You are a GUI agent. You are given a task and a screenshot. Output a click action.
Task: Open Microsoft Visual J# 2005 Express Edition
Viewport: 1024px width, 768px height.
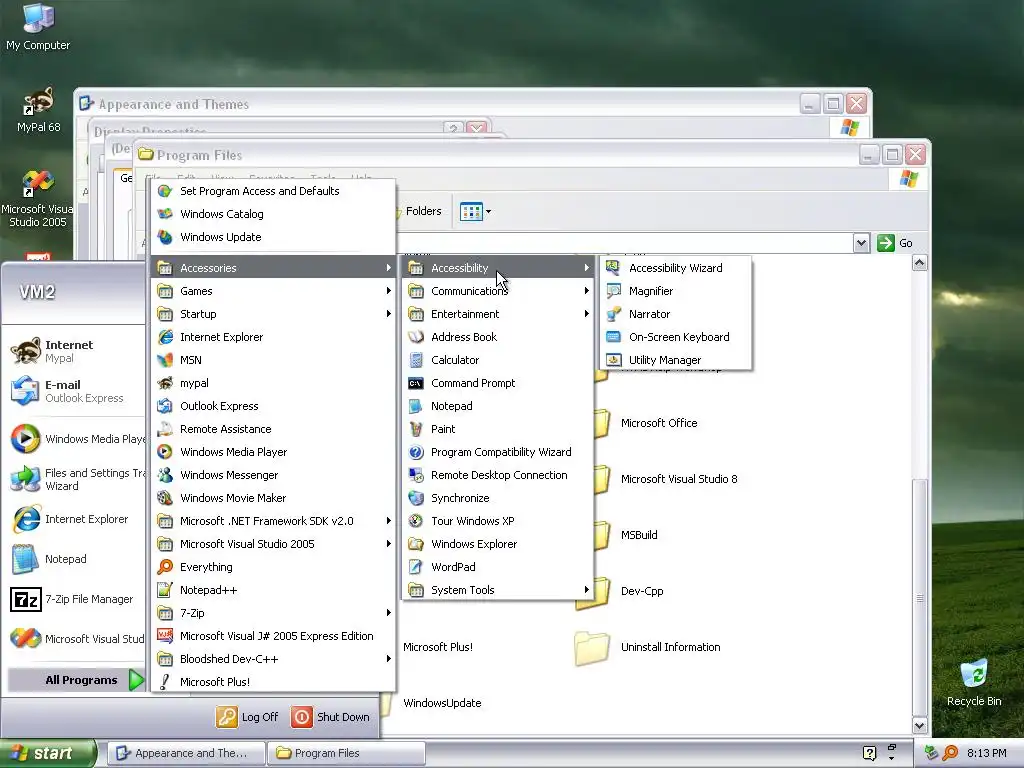click(273, 636)
